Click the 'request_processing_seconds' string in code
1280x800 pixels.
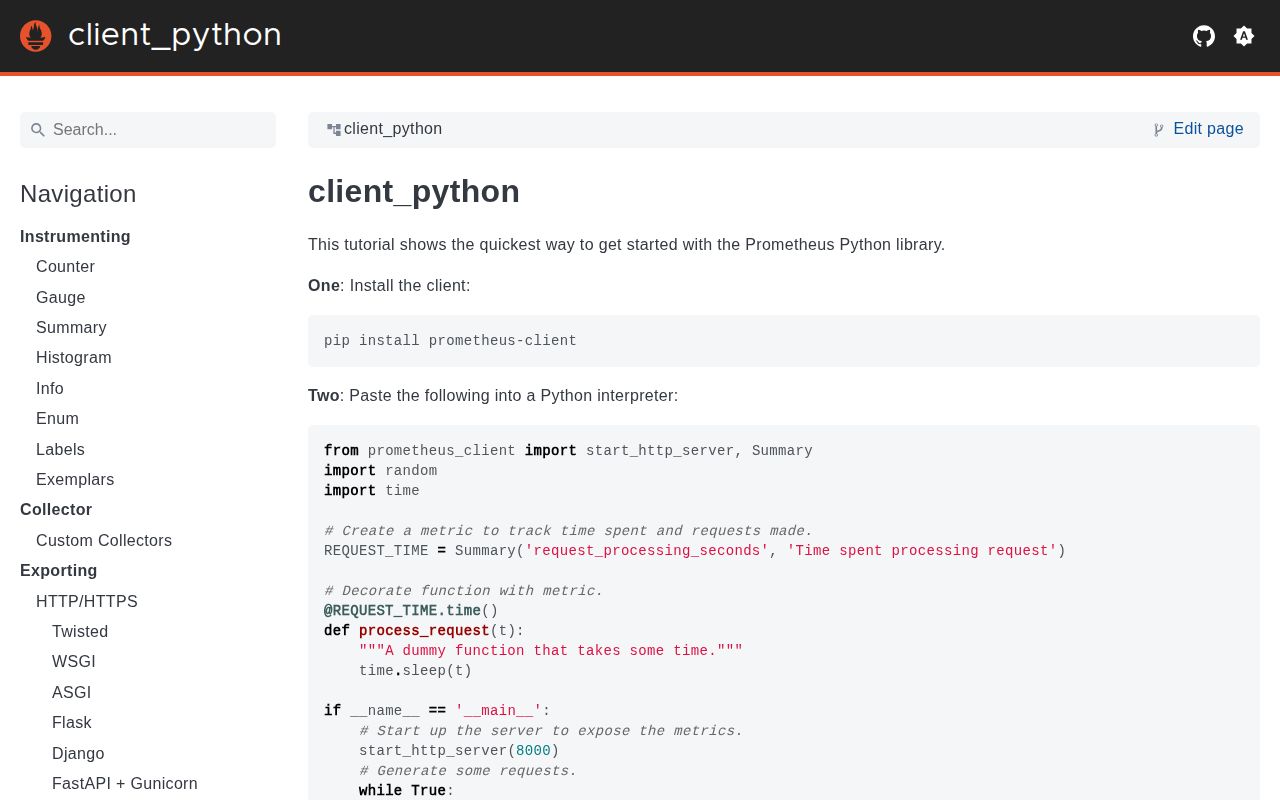point(647,551)
